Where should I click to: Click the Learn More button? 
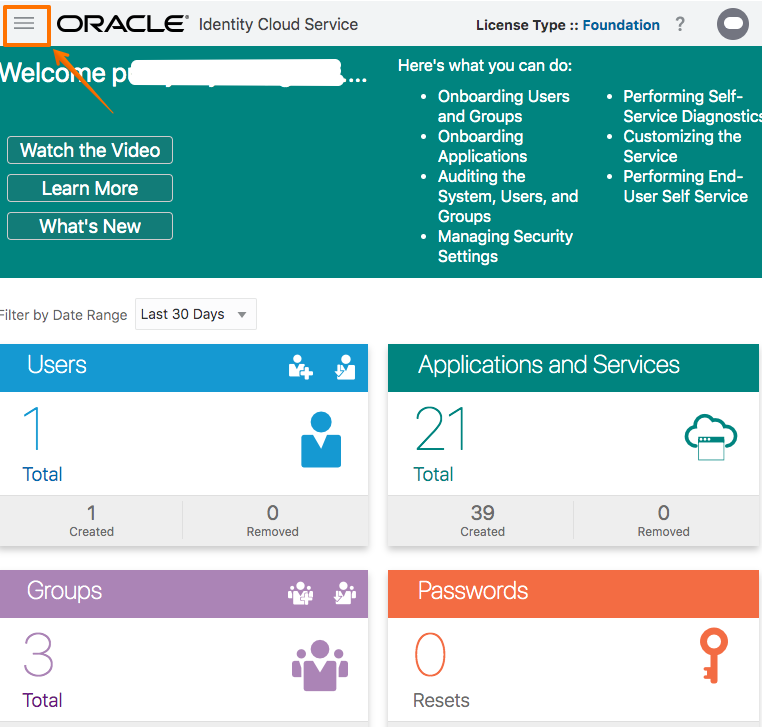coord(90,188)
